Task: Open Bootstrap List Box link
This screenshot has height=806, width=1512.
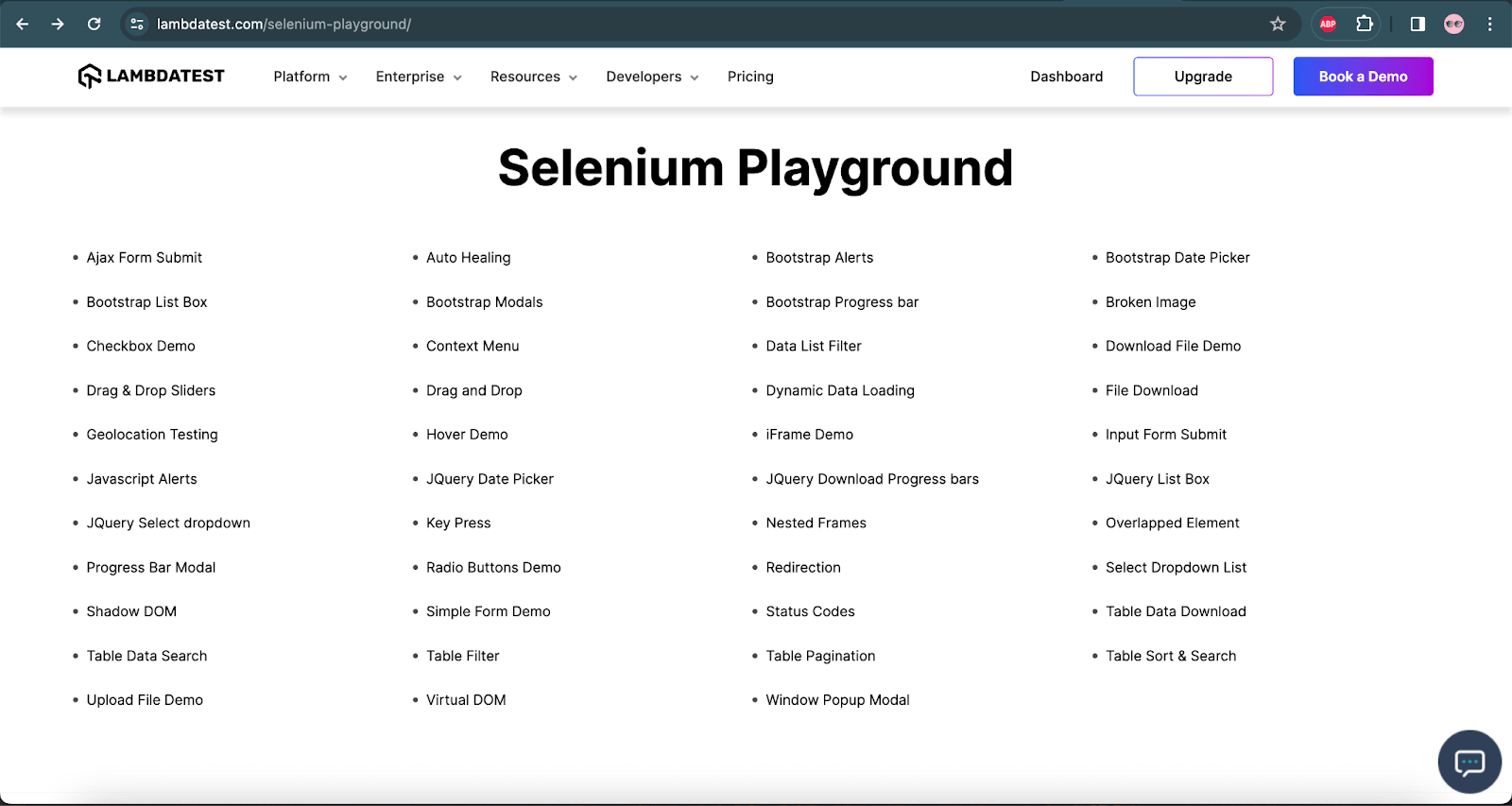Action: (146, 301)
